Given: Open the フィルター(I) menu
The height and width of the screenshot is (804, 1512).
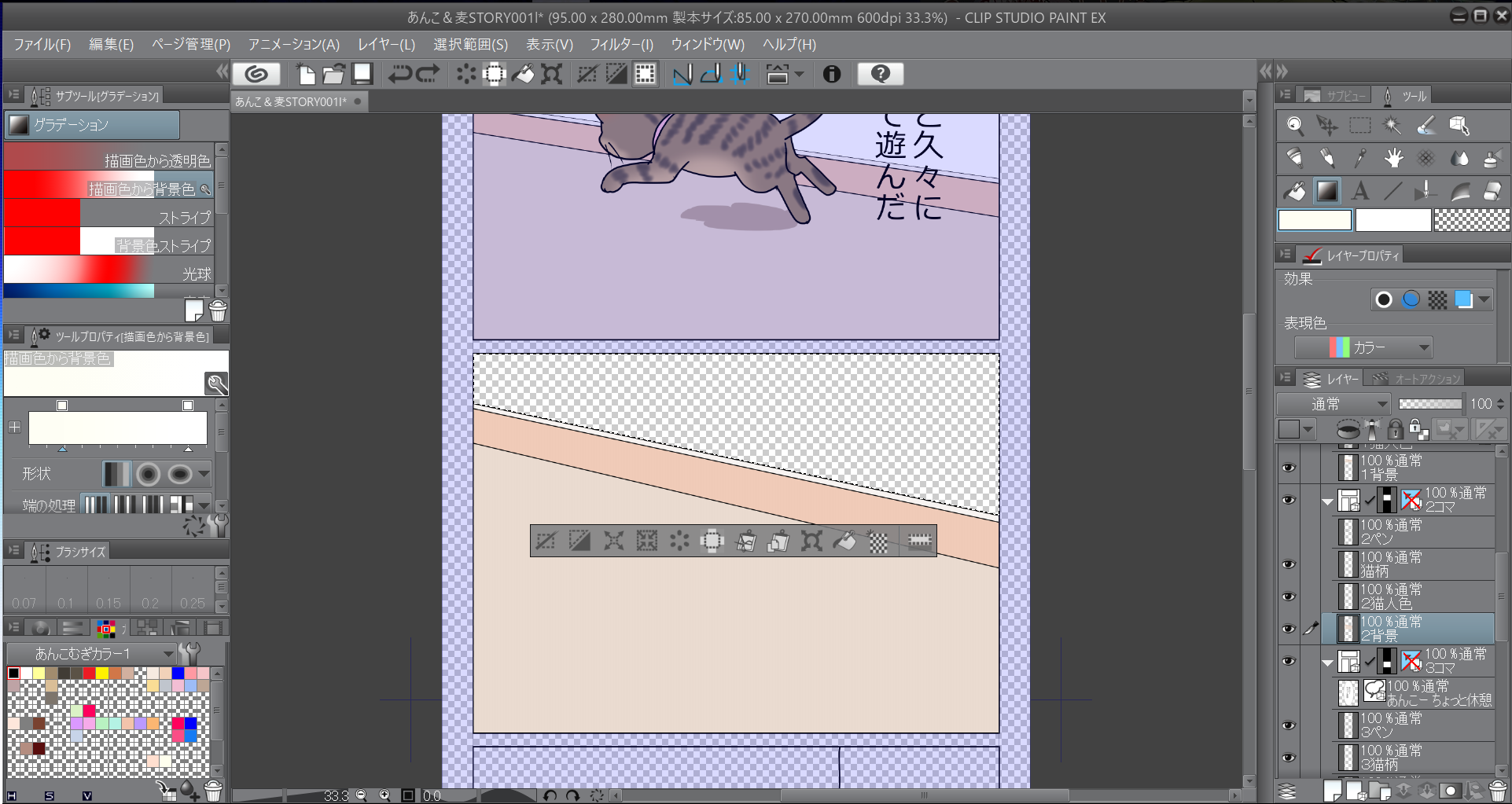Looking at the screenshot, I should coord(621,44).
